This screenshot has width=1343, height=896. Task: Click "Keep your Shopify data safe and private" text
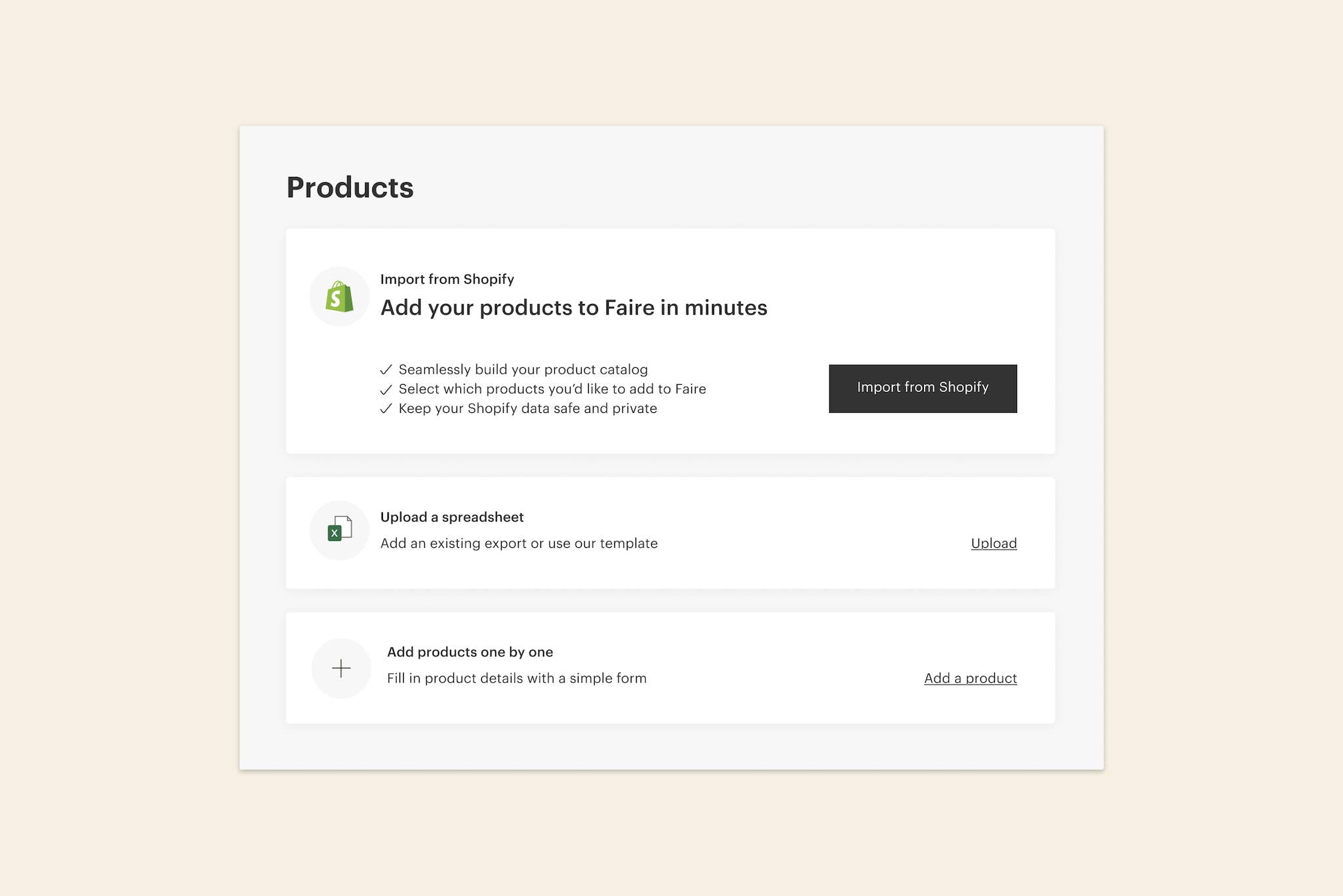527,408
